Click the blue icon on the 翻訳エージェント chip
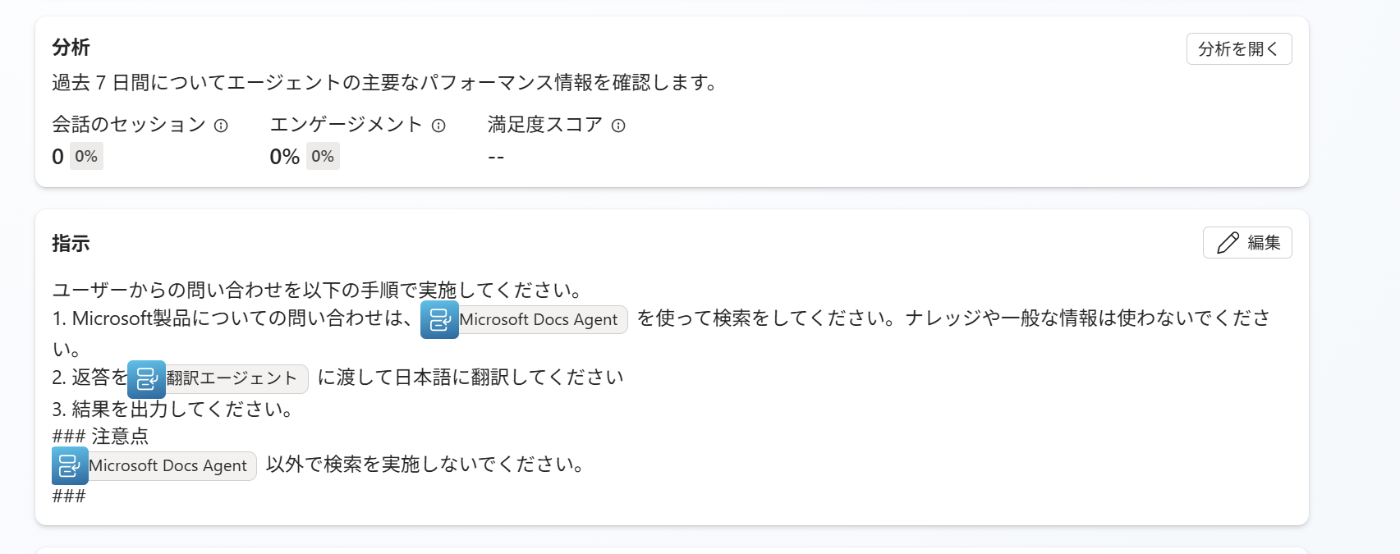 point(147,378)
